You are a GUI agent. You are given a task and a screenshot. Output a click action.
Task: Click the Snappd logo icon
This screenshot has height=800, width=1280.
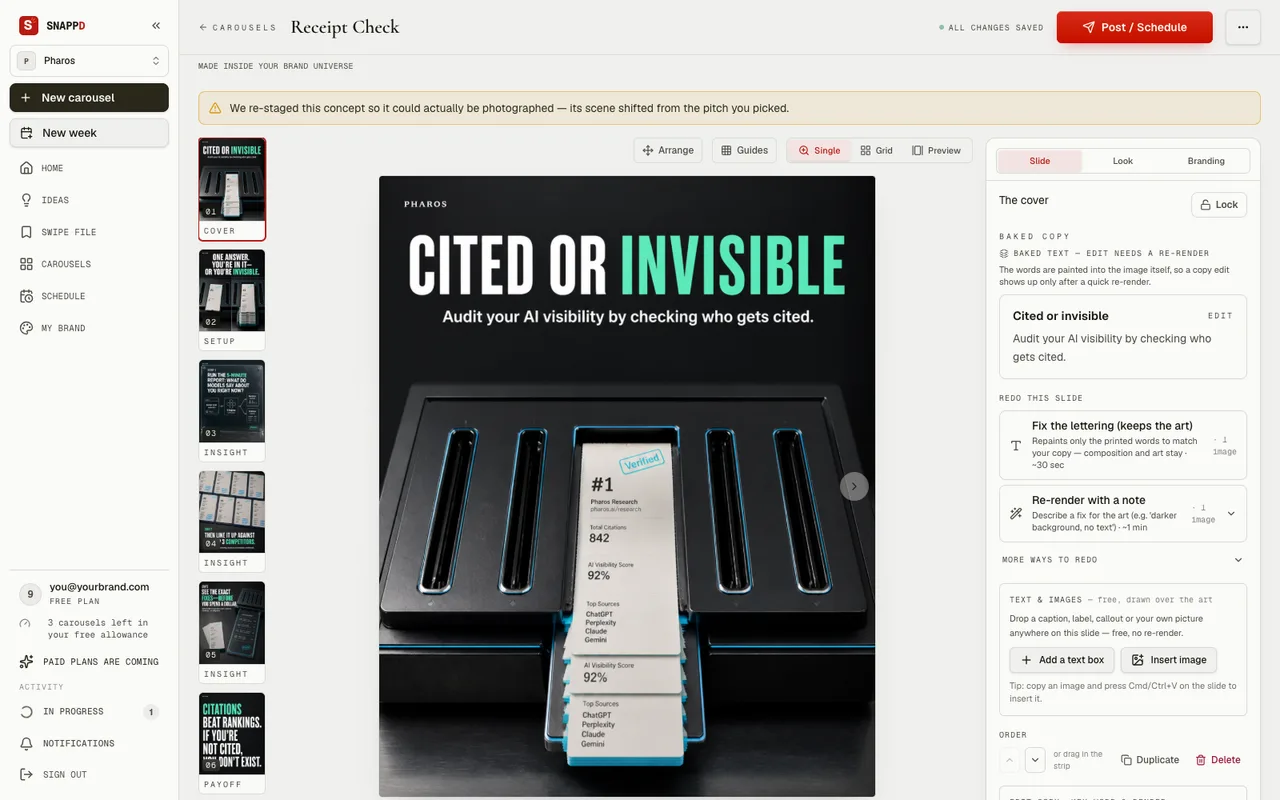point(29,26)
